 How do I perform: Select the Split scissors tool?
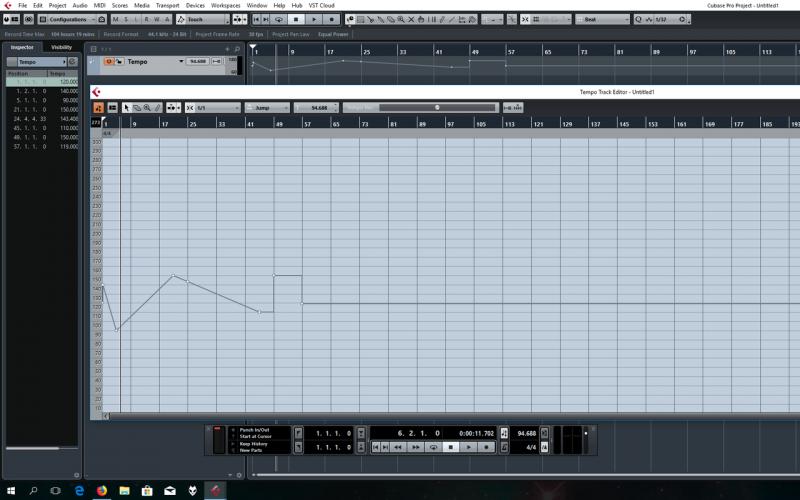tap(371, 19)
